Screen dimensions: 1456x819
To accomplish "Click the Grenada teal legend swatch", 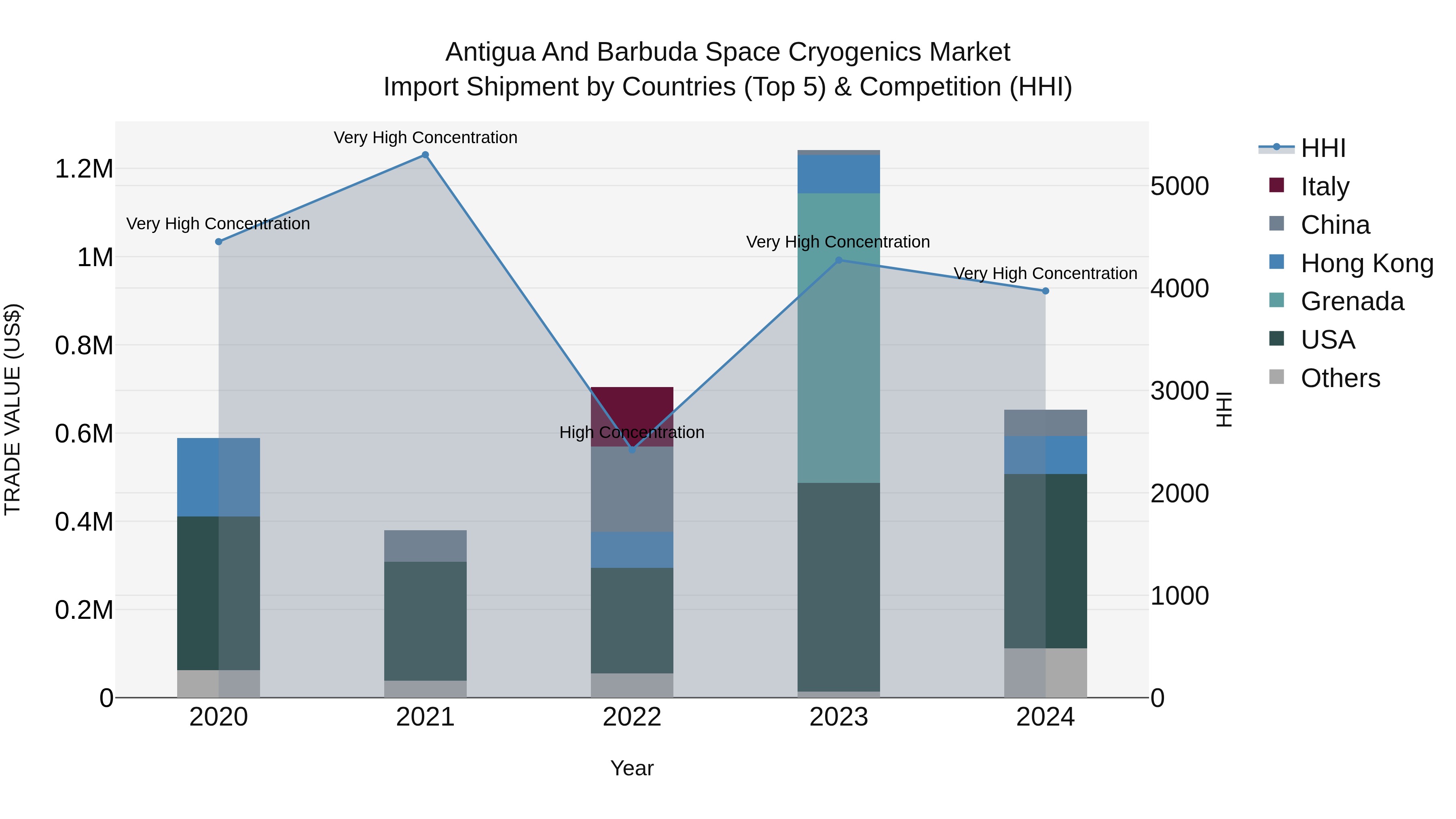I will pyautogui.click(x=1276, y=300).
